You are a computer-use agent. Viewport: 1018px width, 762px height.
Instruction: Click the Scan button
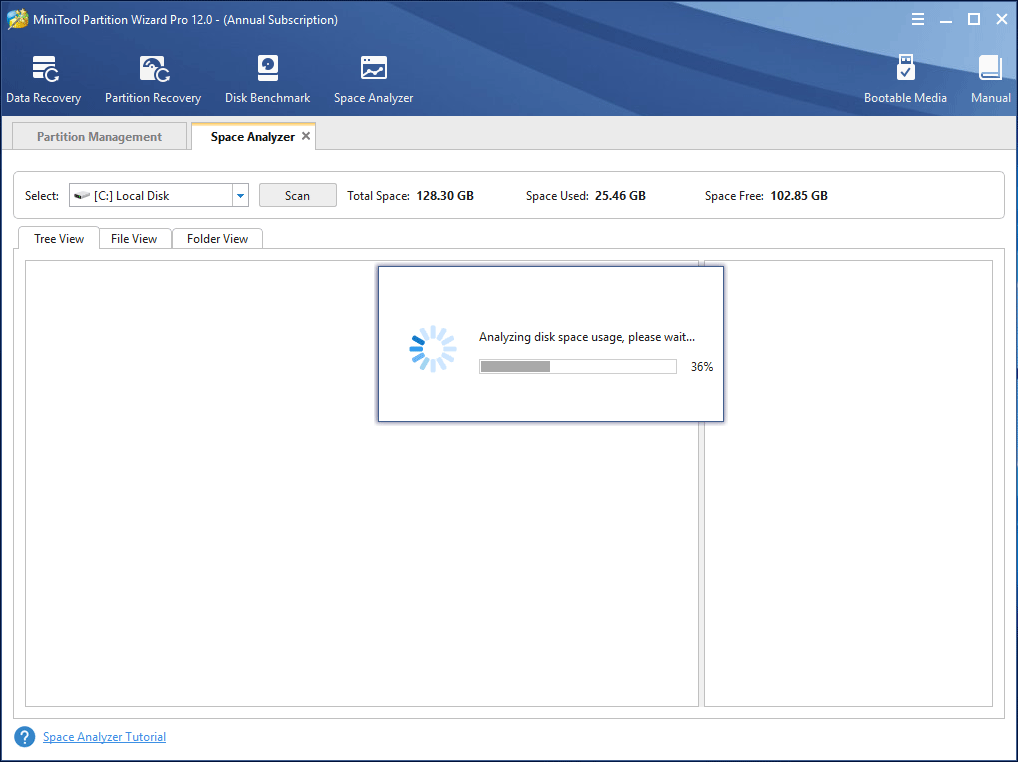tap(297, 195)
